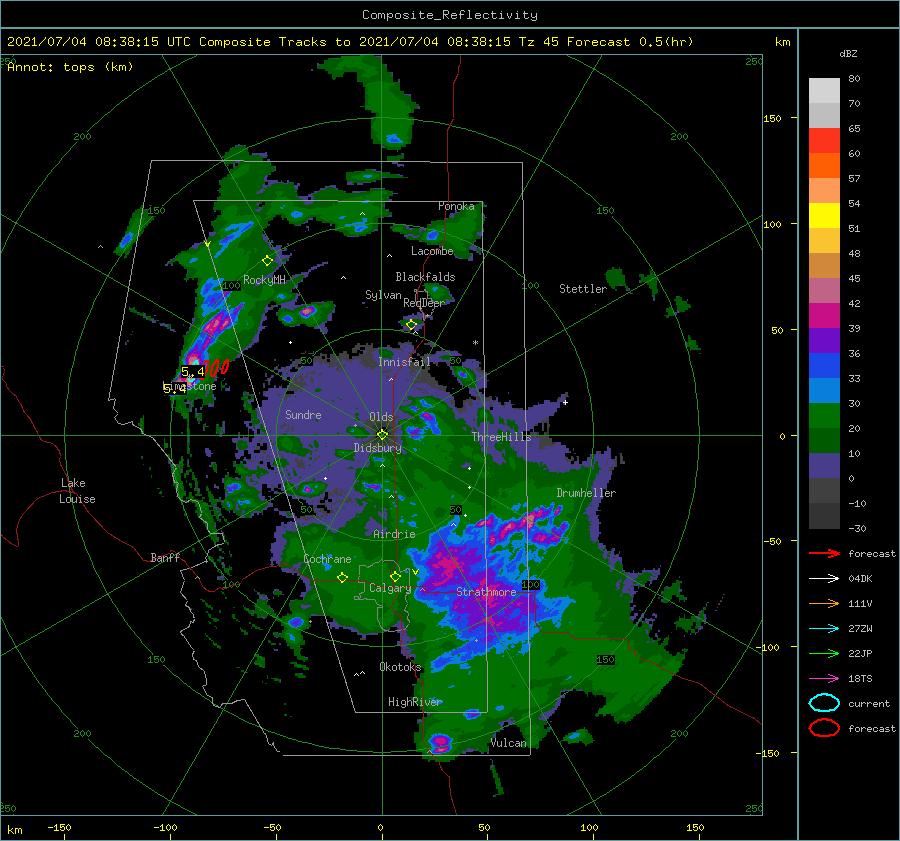The height and width of the screenshot is (841, 900).
Task: Click the 'Cochrane' city label
Action: [x=327, y=559]
